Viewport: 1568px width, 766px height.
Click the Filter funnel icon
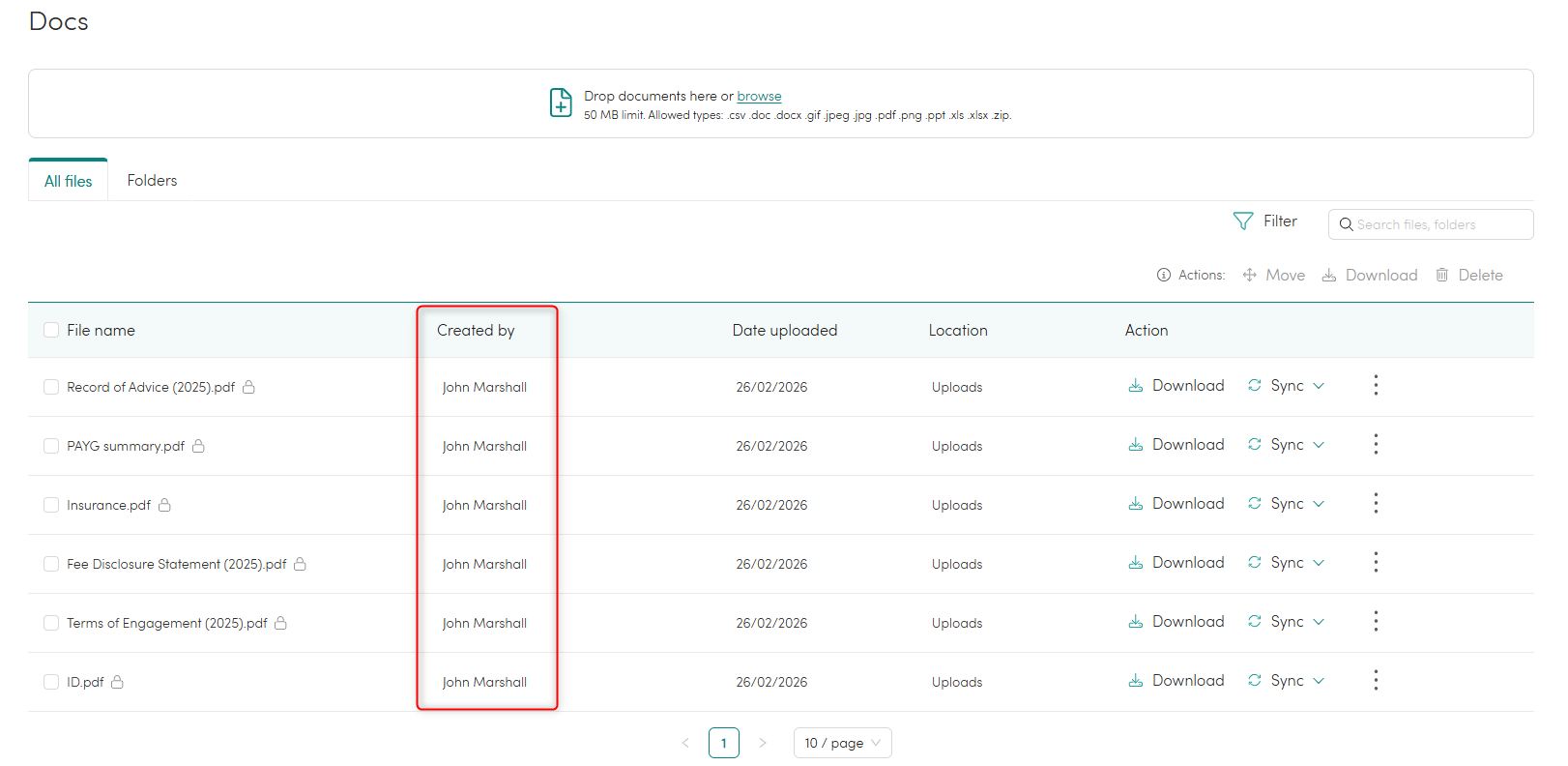(1243, 221)
